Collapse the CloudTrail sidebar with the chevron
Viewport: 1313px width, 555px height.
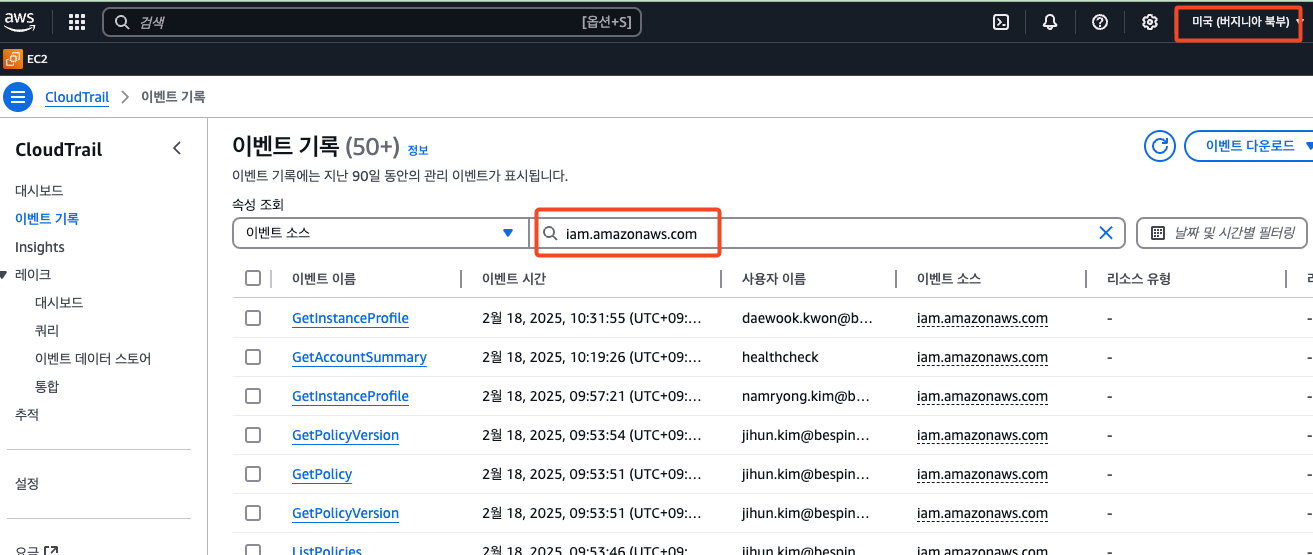tap(177, 149)
